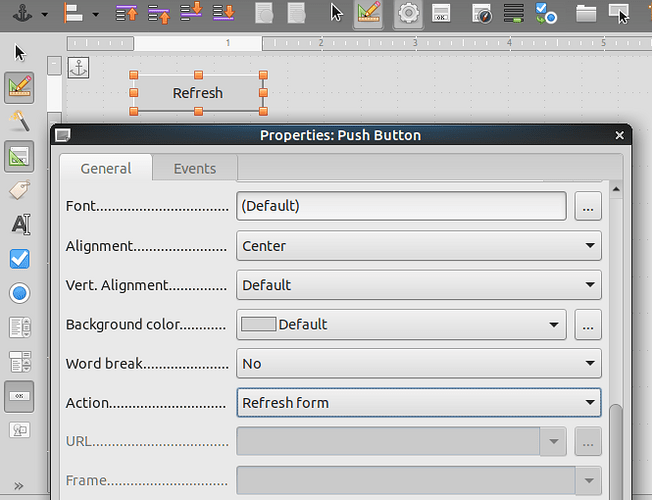
Task: Open the Alignment dropdown
Action: point(419,246)
